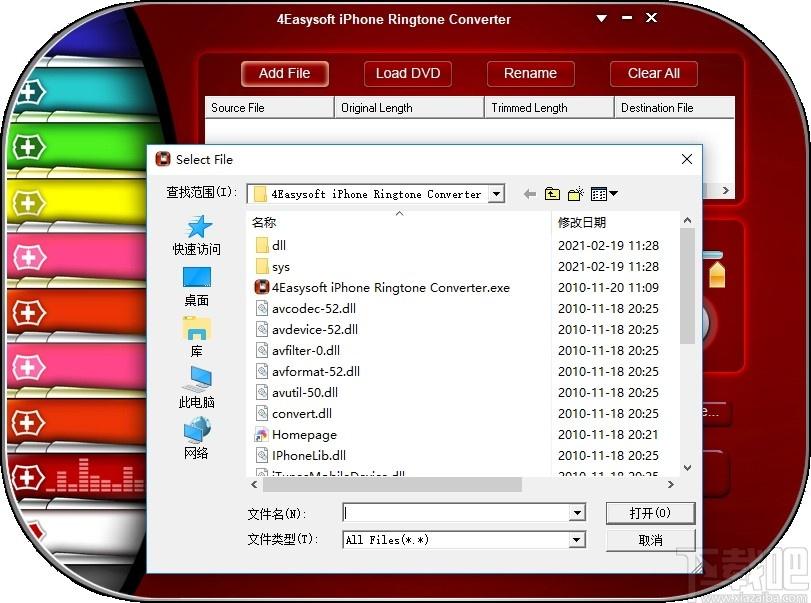Open Quick Access (快速访问) location
Screen dimensions: 811x603
[197, 236]
